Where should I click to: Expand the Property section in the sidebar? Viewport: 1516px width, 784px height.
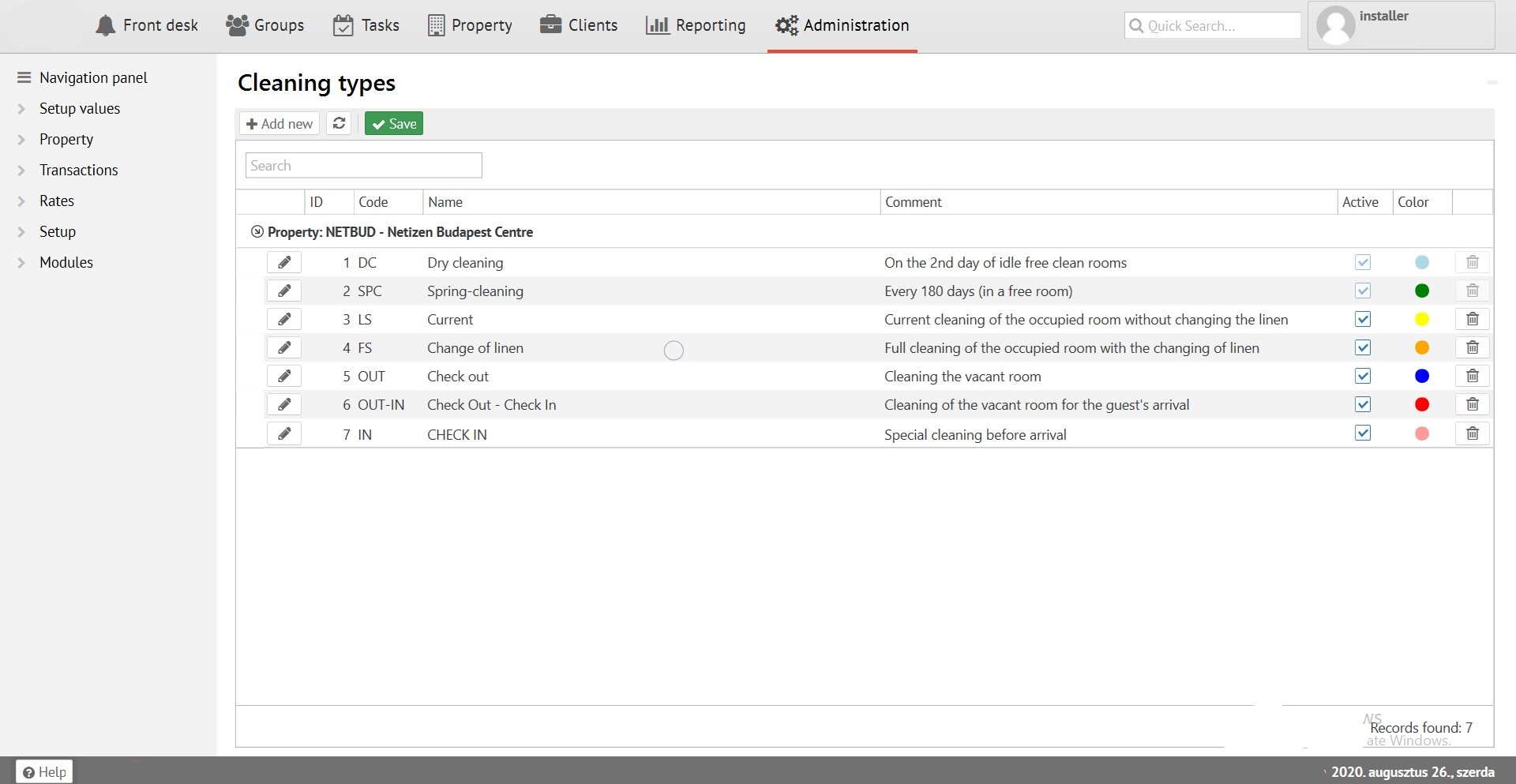(x=22, y=140)
